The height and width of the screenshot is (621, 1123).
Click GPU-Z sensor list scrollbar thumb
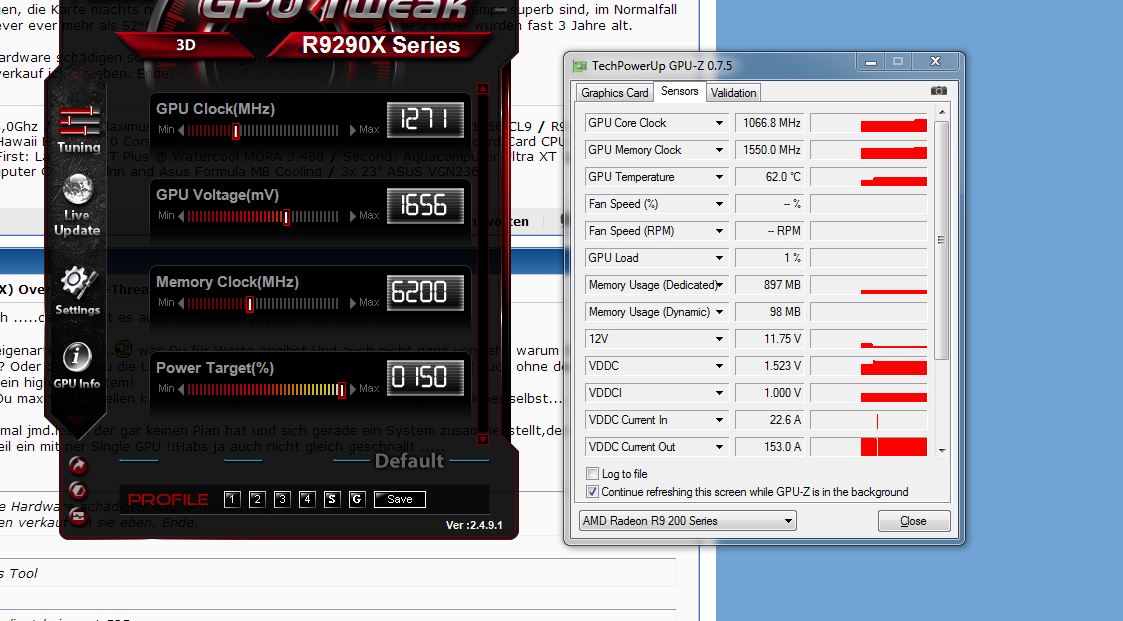click(x=942, y=240)
